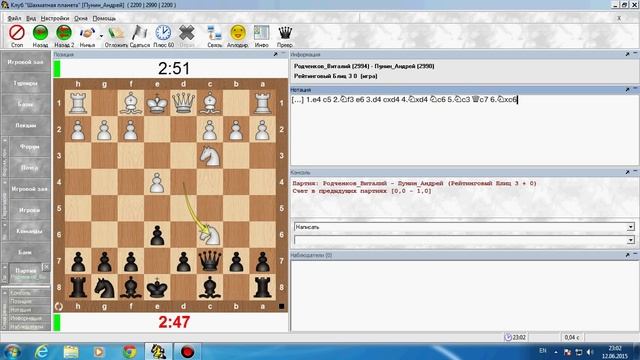The image size is (640, 360).
Task: Open the Файл menu
Action: [14, 18]
